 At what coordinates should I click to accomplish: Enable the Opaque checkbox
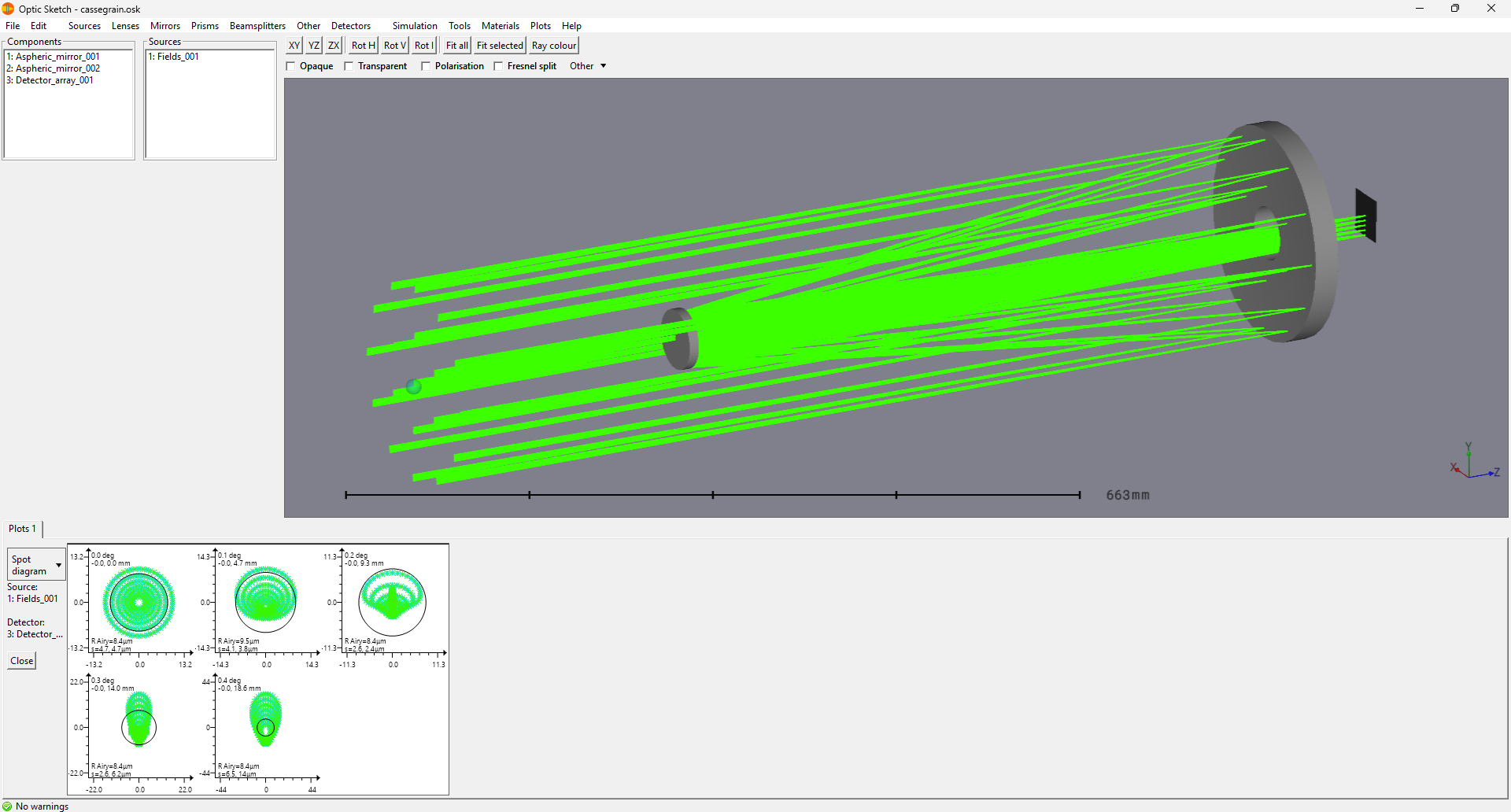[x=310, y=66]
